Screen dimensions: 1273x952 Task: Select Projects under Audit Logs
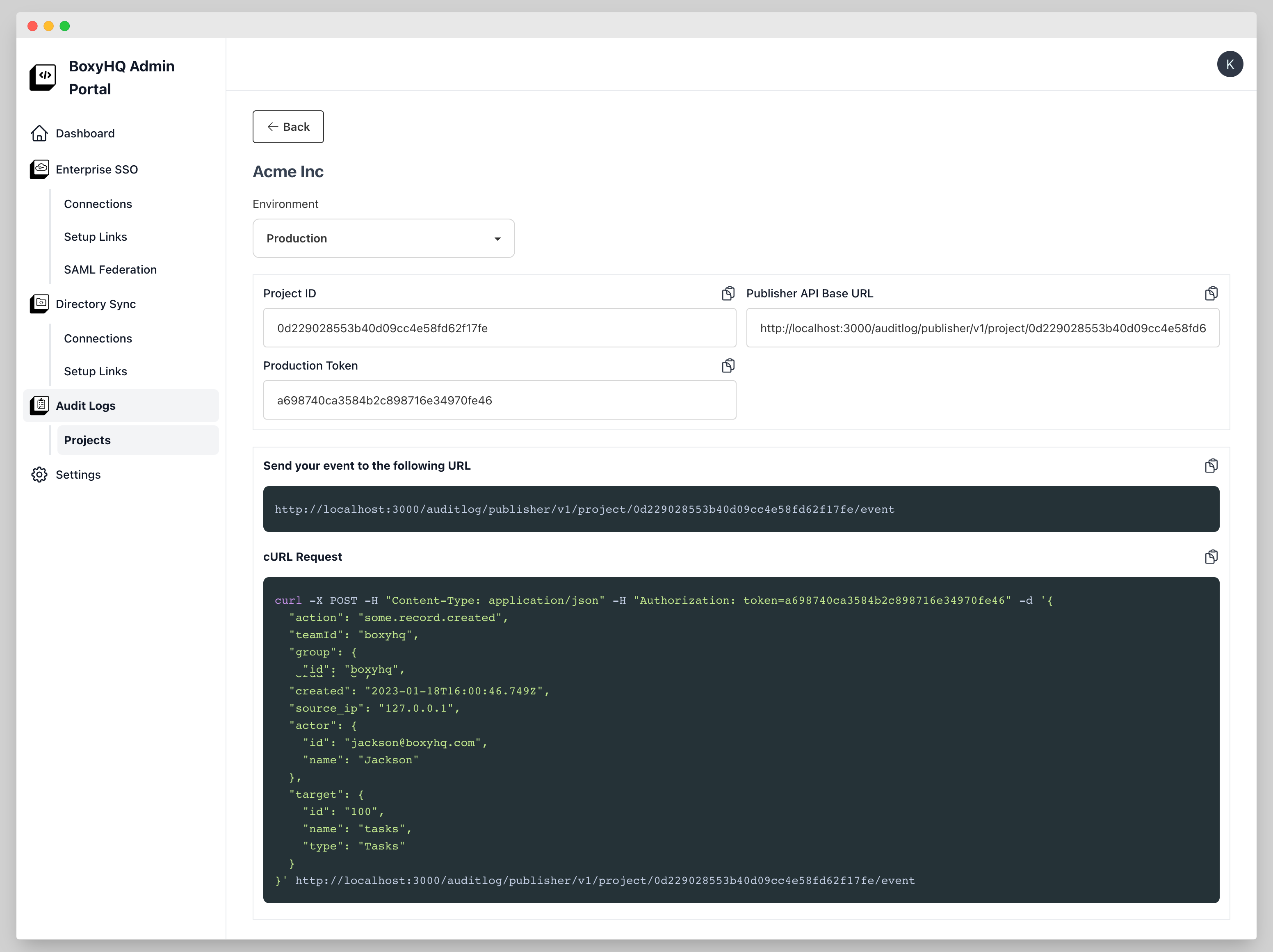87,440
